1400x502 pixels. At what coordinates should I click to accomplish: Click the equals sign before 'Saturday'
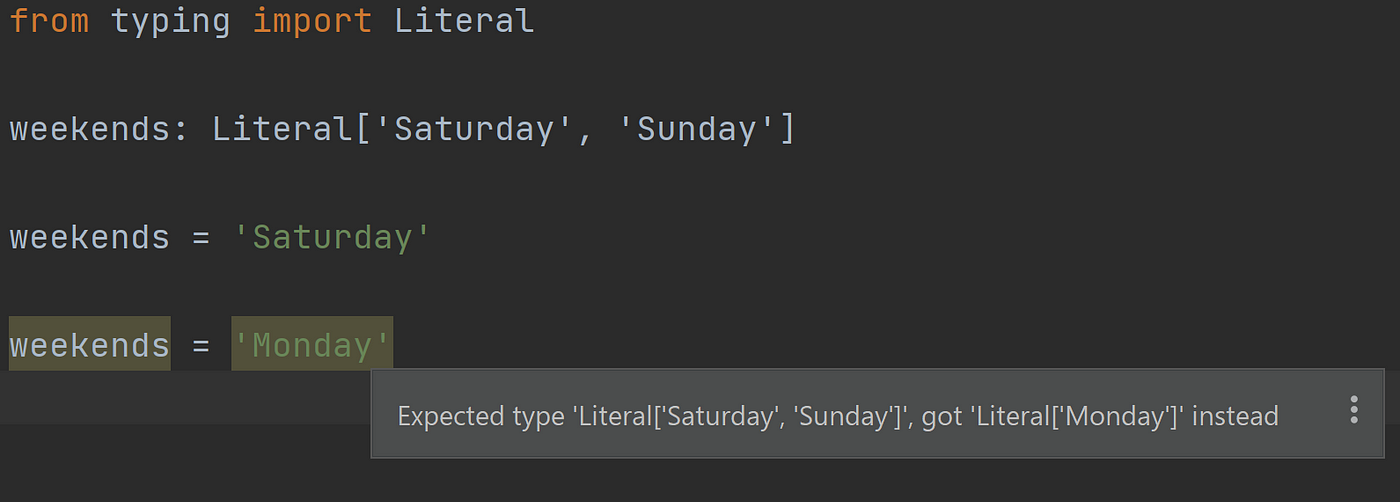coord(201,238)
